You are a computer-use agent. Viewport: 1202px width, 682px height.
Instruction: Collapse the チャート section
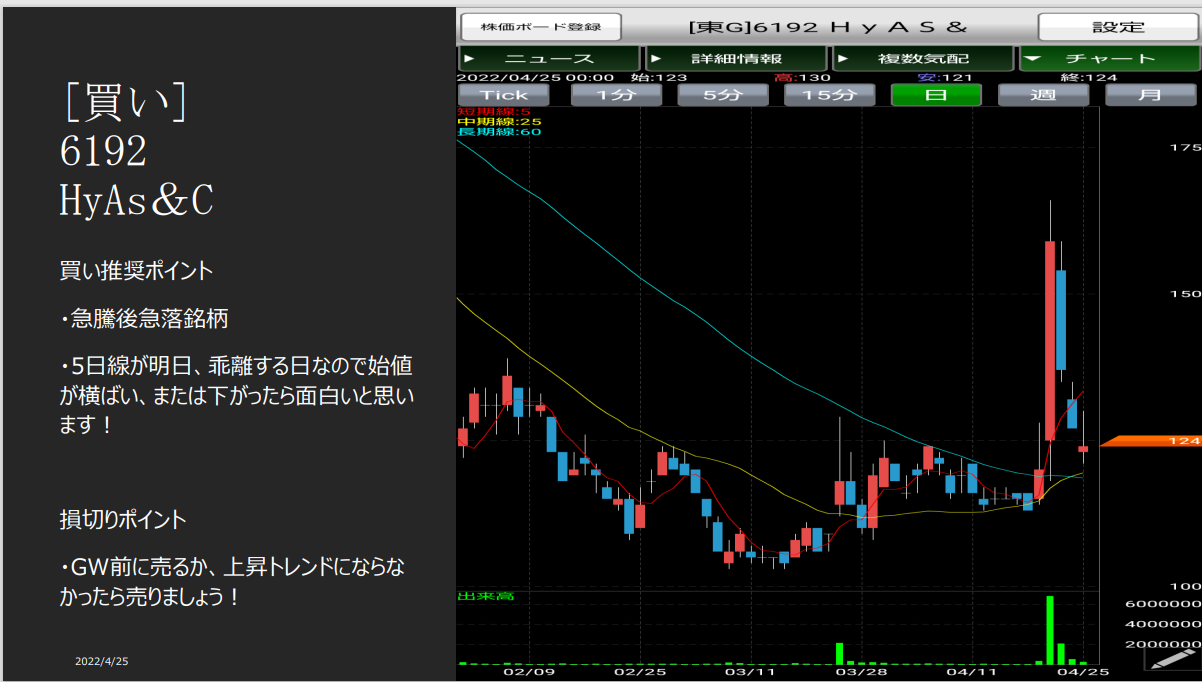click(x=1110, y=59)
